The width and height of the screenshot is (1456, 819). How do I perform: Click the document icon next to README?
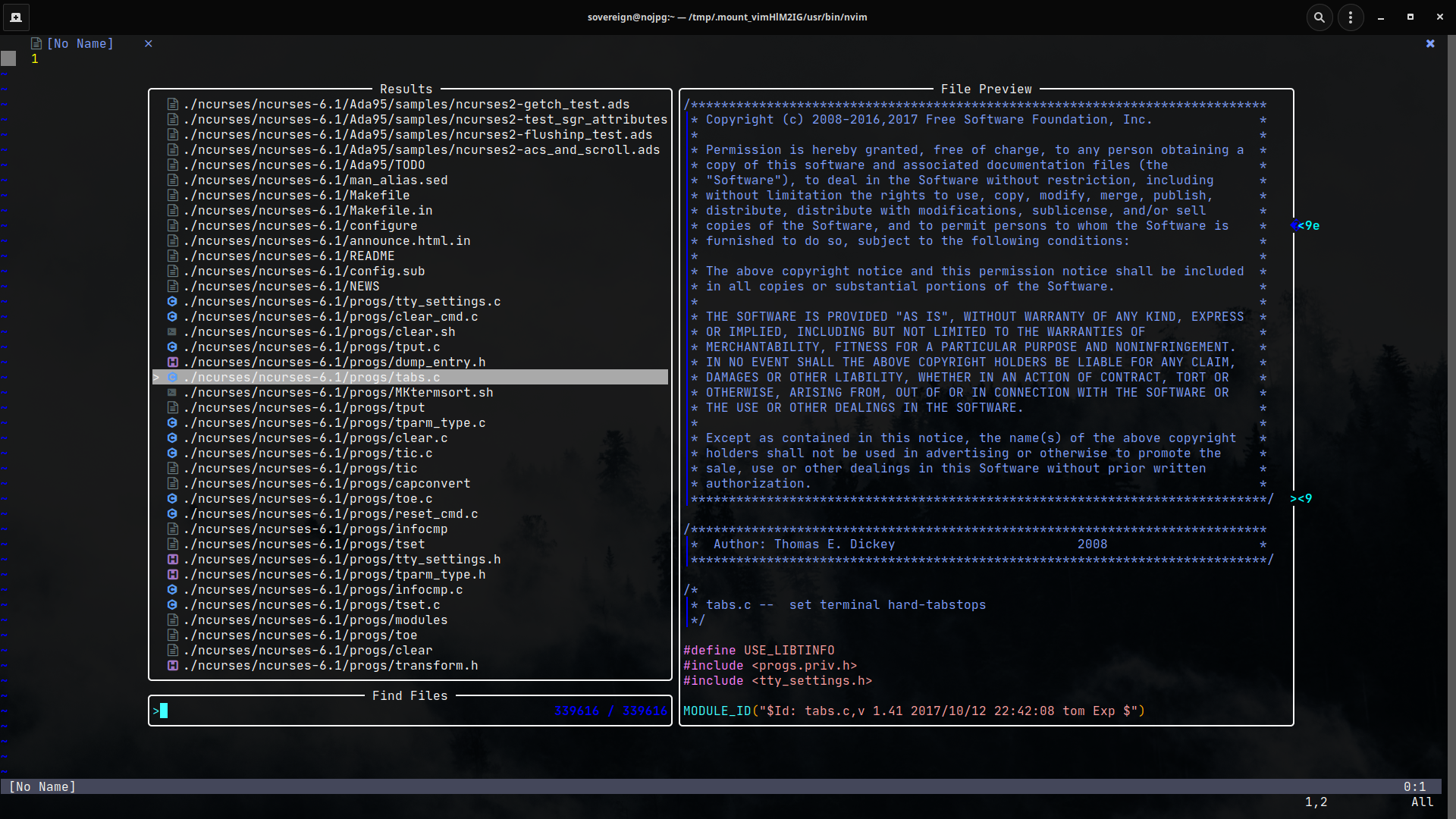coord(172,256)
